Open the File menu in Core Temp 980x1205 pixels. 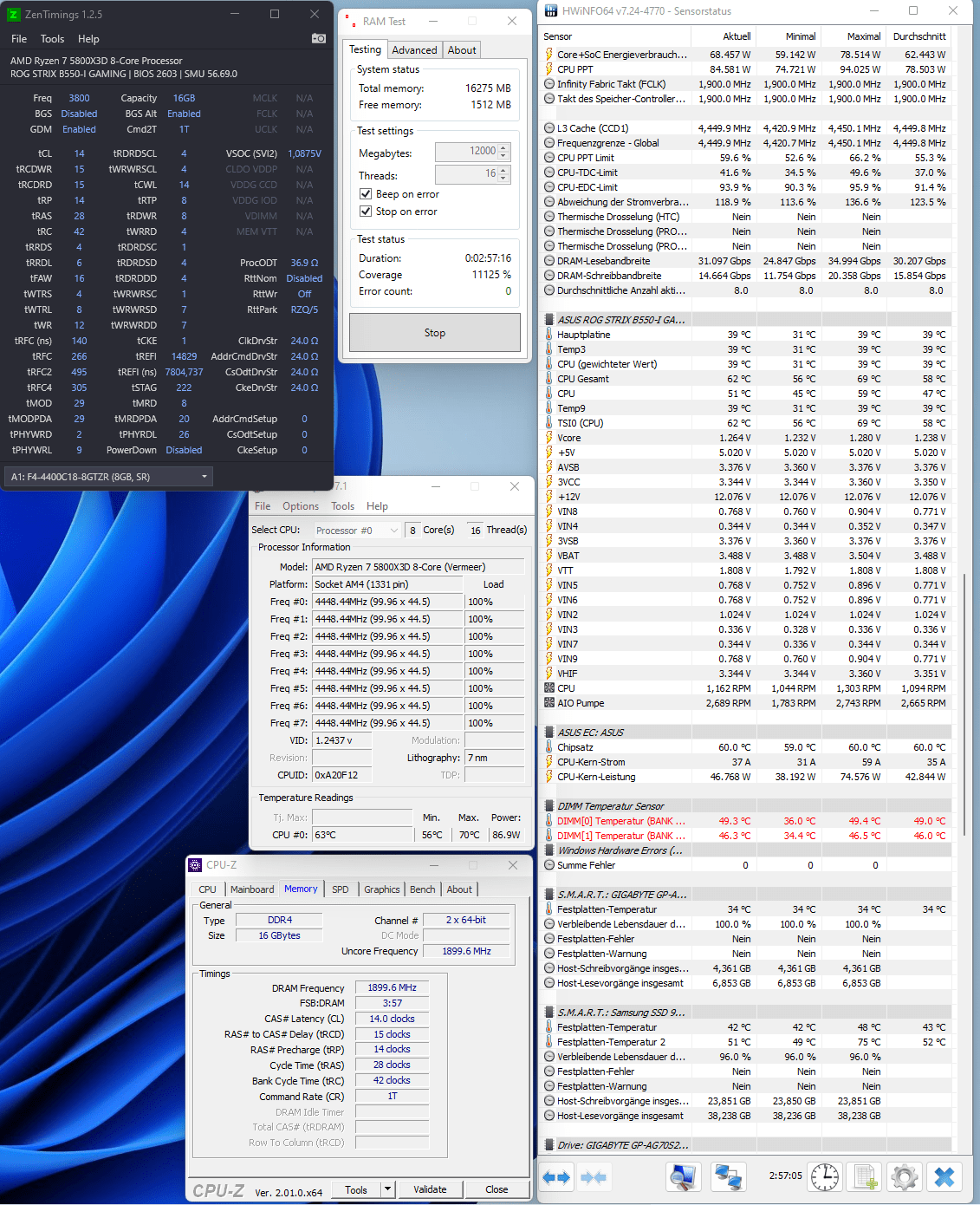click(x=263, y=506)
